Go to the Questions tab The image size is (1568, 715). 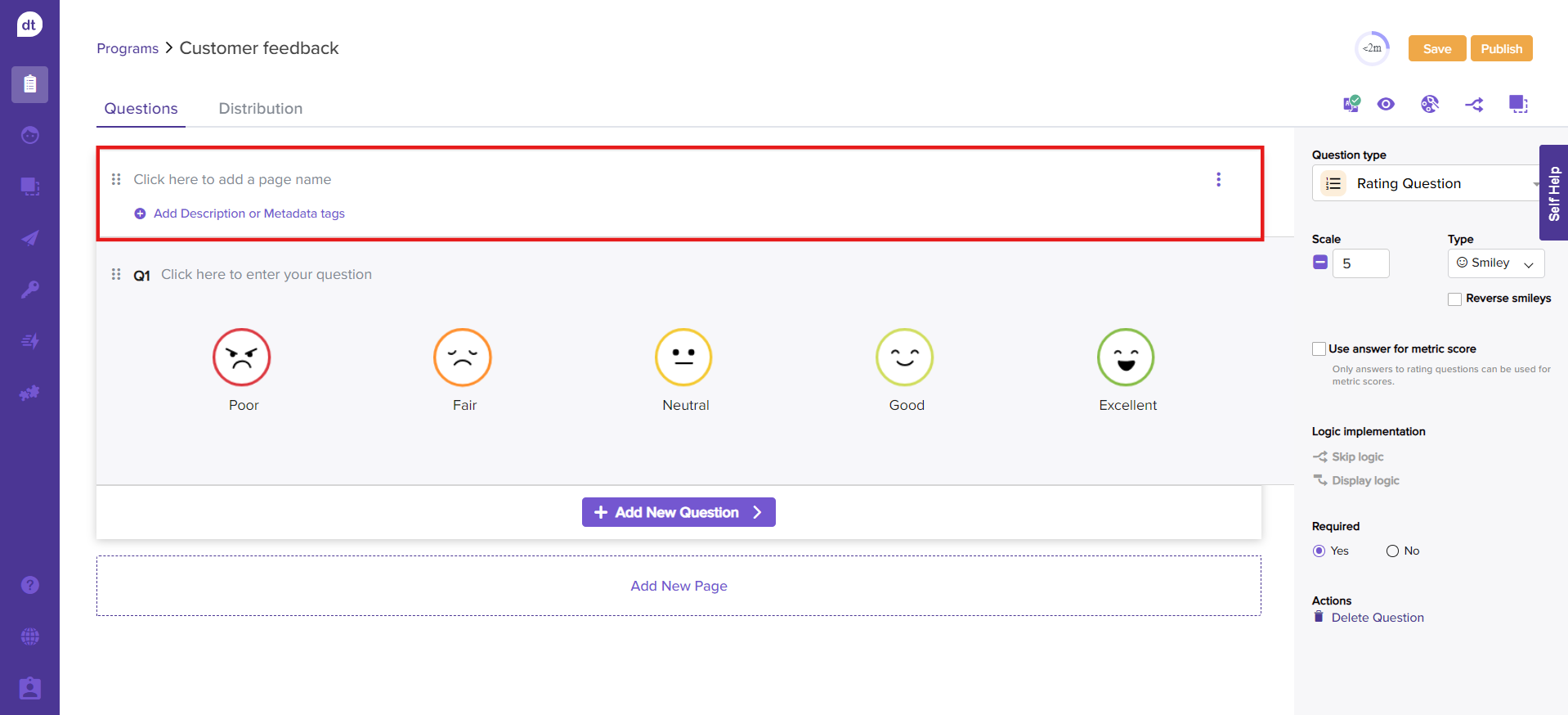141,109
